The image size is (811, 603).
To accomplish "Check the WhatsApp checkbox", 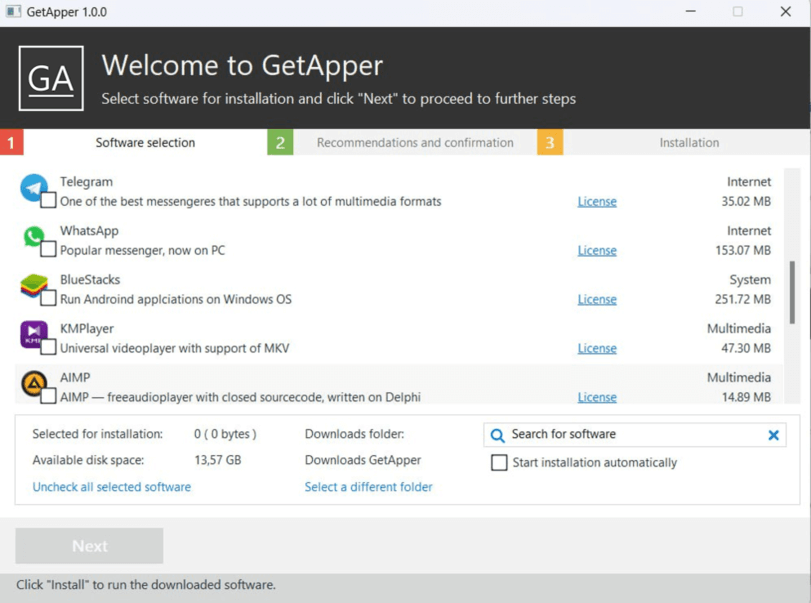I will [x=48, y=249].
